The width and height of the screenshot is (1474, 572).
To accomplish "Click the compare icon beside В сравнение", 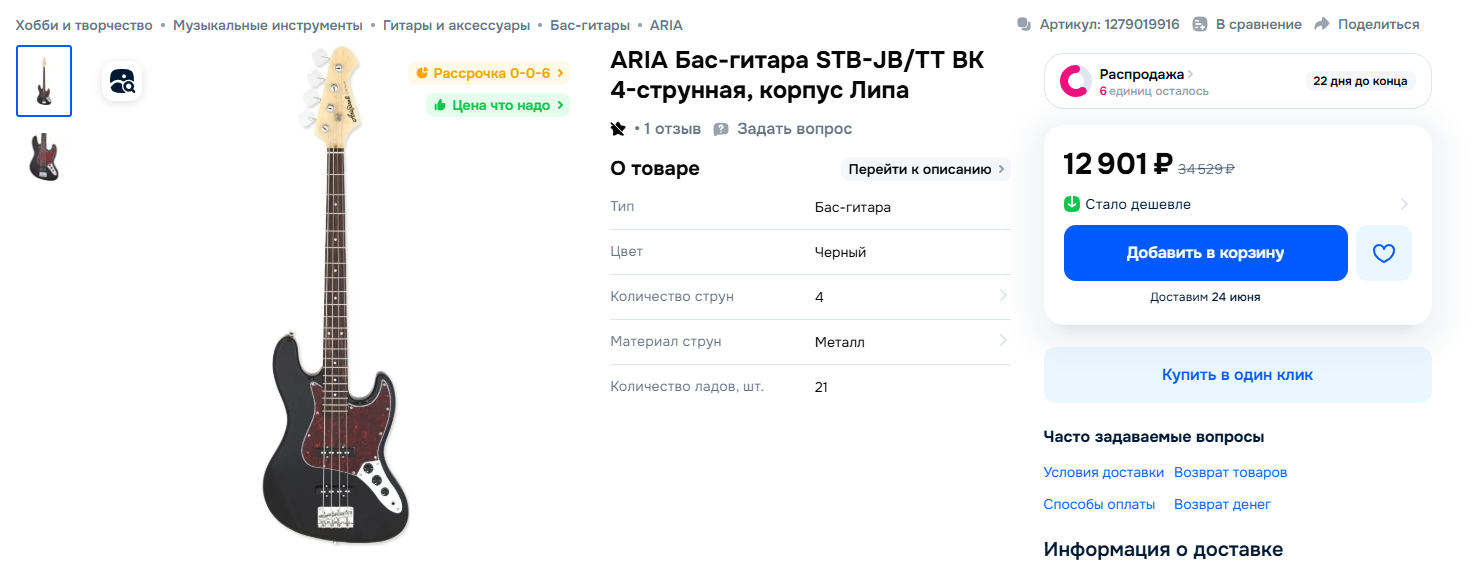I will 1201,24.
